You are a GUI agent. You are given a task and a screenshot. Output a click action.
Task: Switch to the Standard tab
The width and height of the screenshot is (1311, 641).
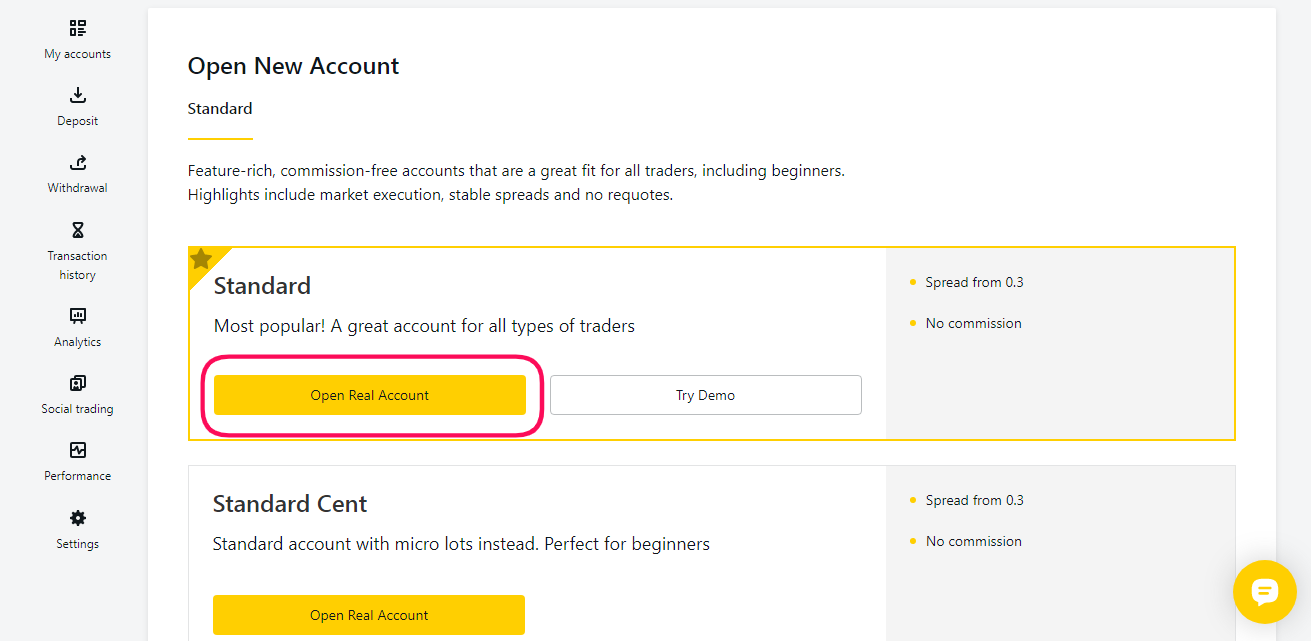pyautogui.click(x=220, y=108)
